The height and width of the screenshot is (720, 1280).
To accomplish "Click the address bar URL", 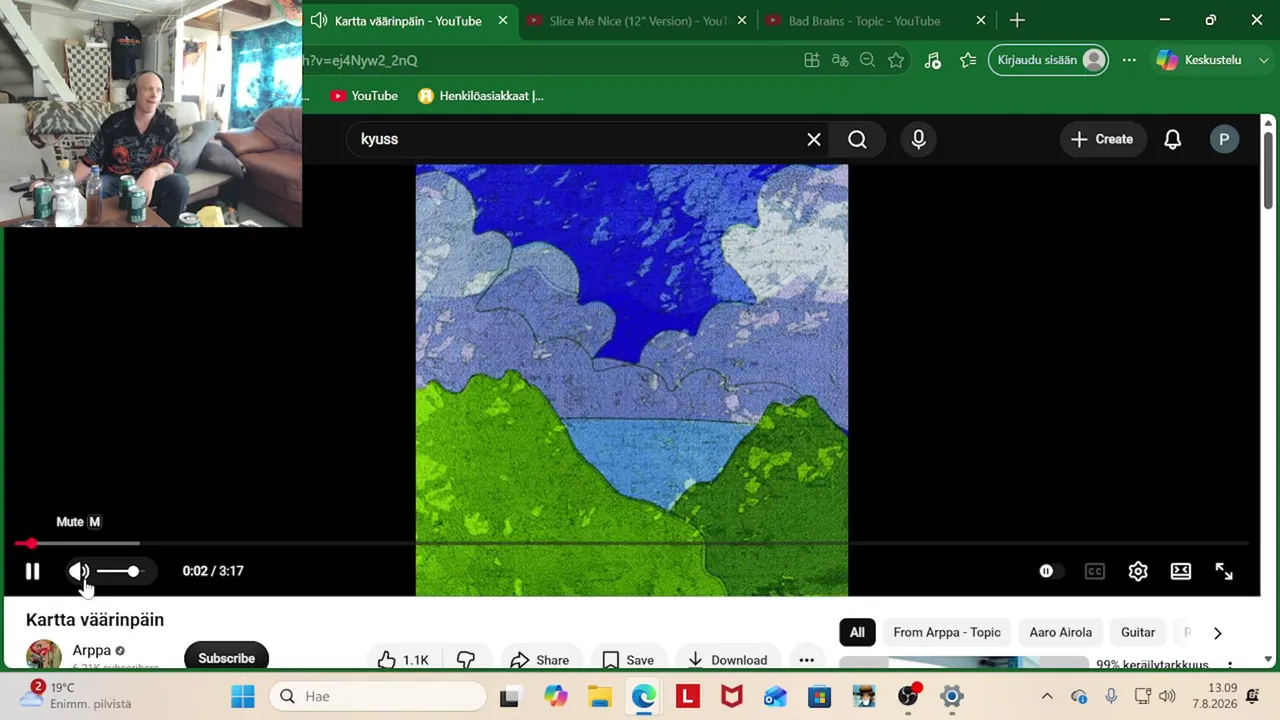I will (x=360, y=61).
